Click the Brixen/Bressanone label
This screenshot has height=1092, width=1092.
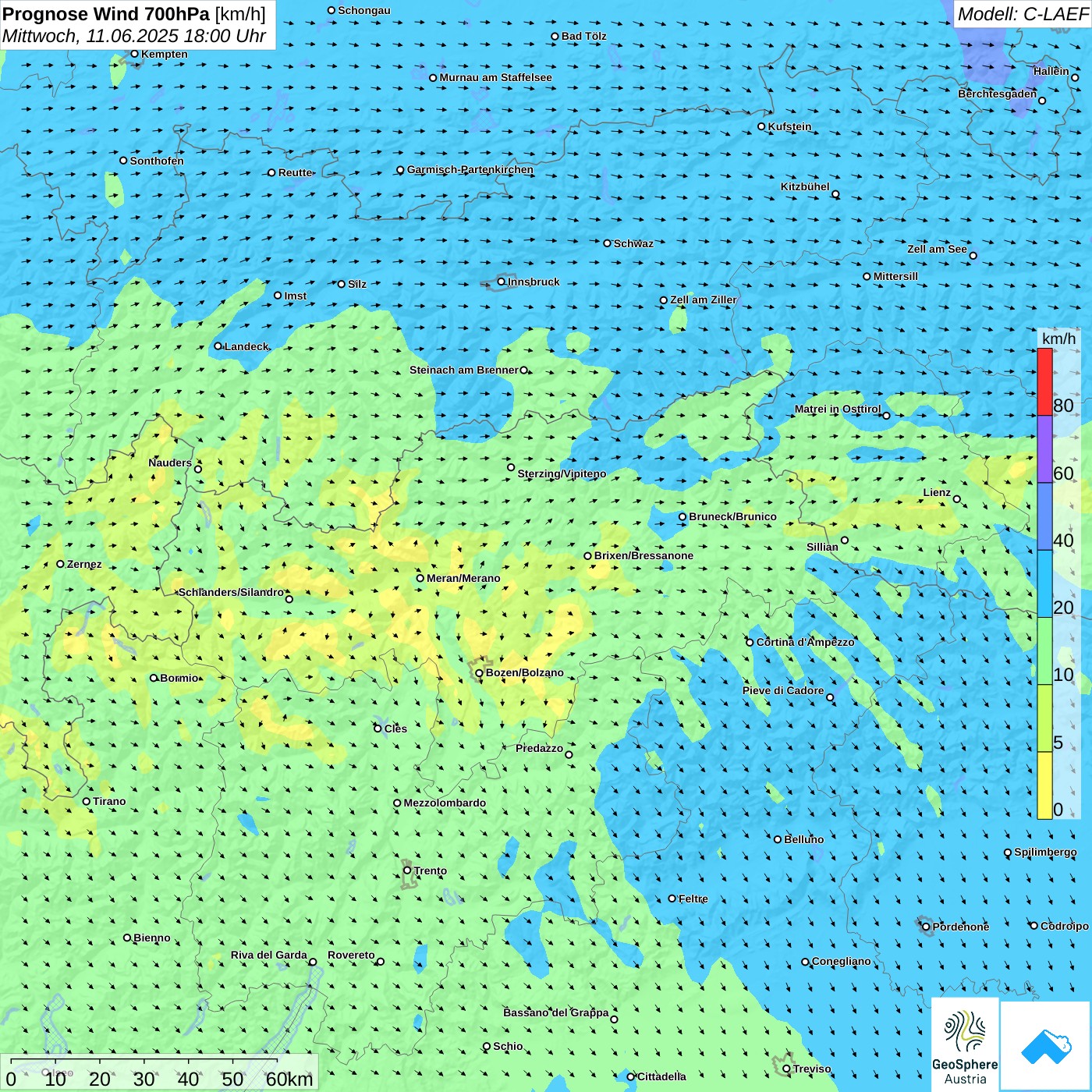pos(643,555)
